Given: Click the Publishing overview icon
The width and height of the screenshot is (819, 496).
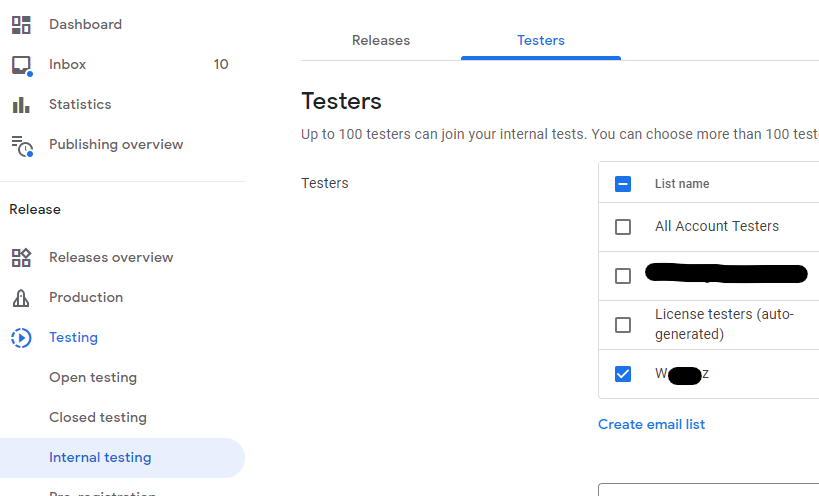Looking at the screenshot, I should [x=21, y=145].
